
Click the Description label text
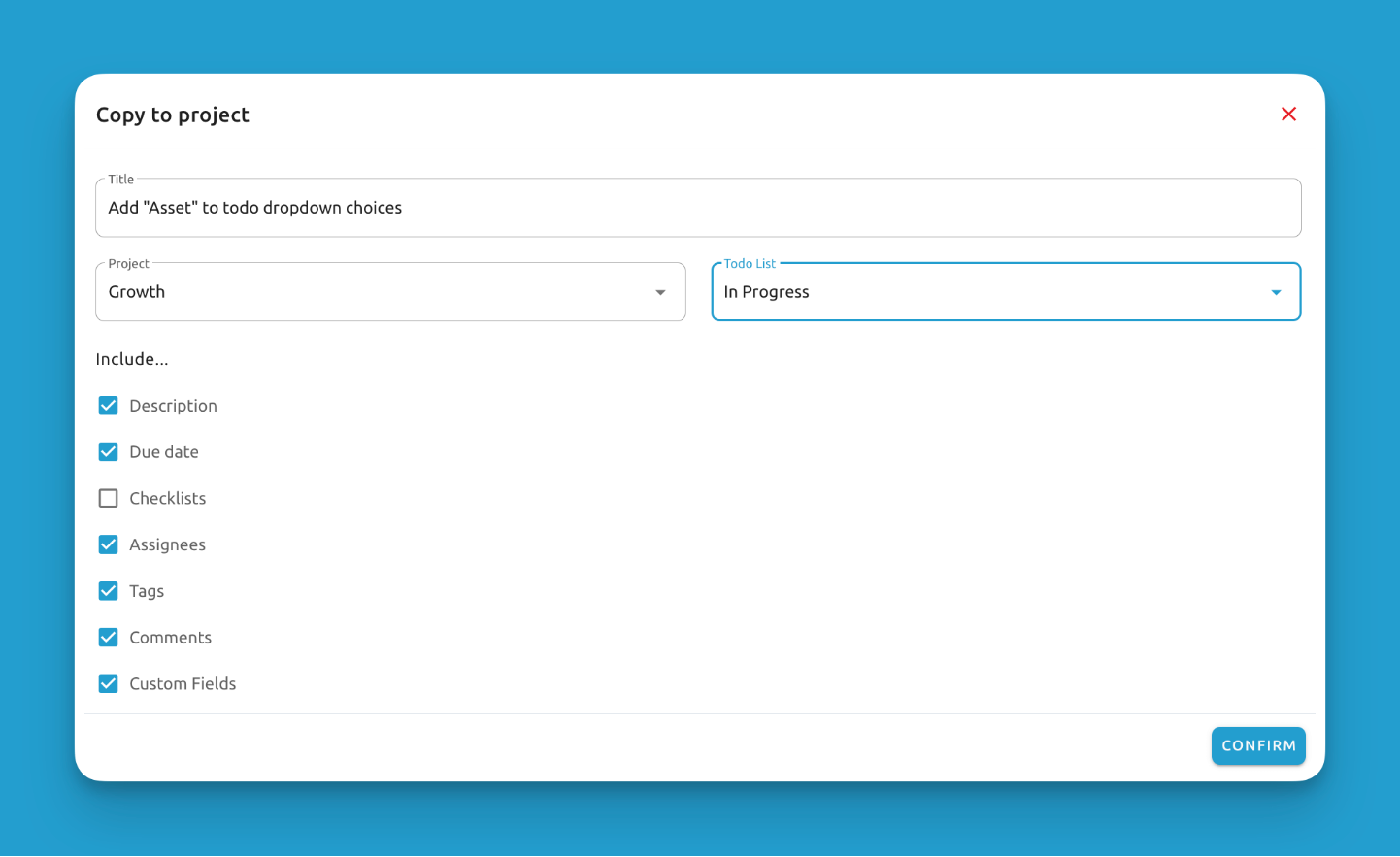[x=174, y=406]
